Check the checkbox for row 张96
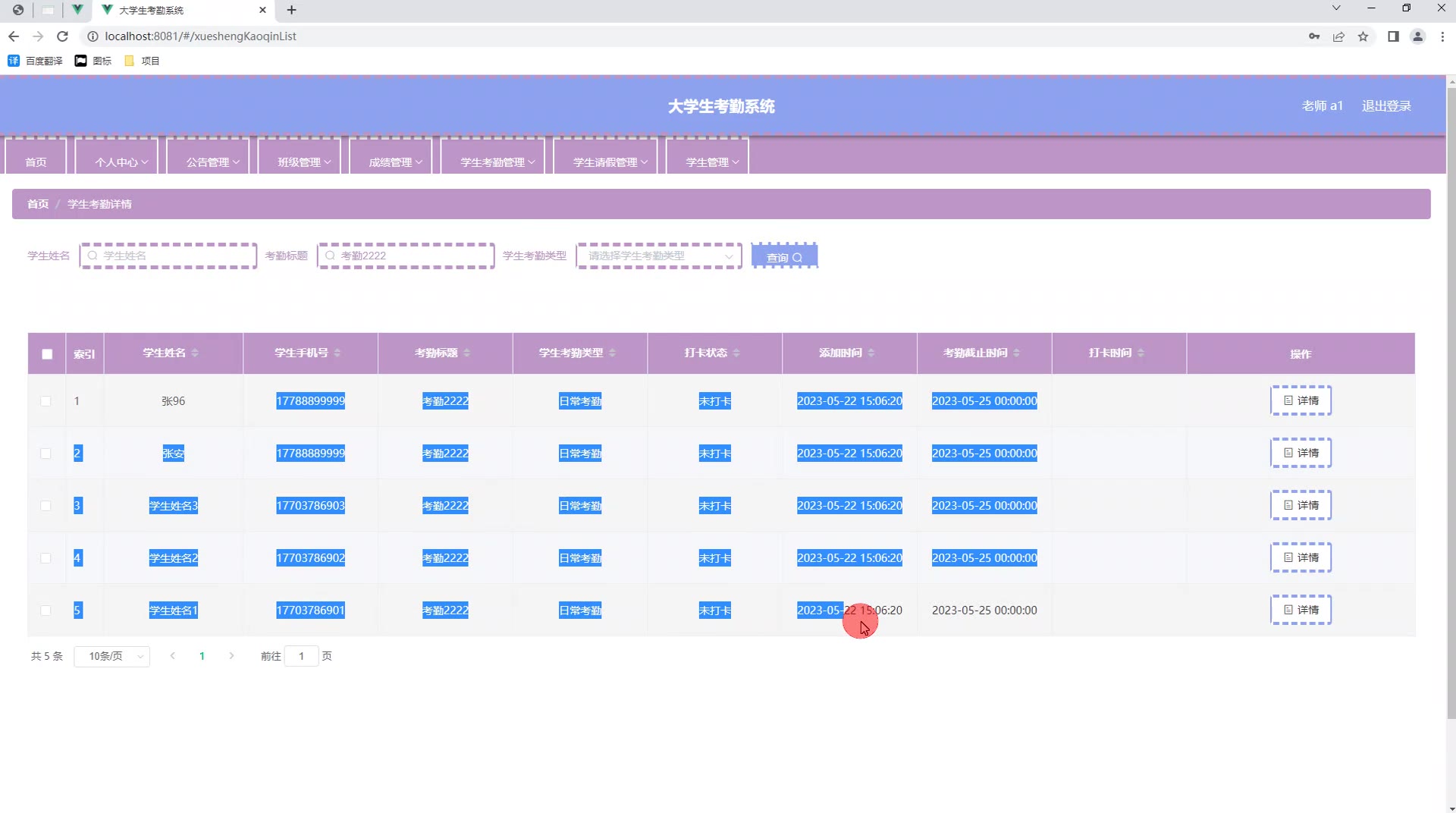Screen dimensions: 1456x813 pyautogui.click(x=46, y=401)
